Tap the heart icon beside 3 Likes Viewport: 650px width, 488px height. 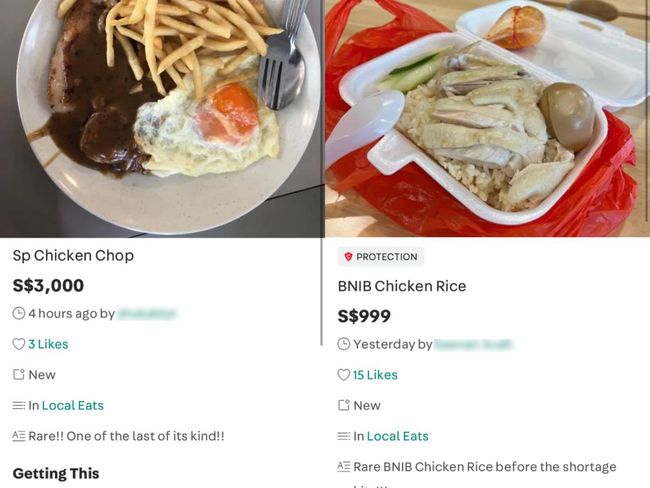pos(19,344)
